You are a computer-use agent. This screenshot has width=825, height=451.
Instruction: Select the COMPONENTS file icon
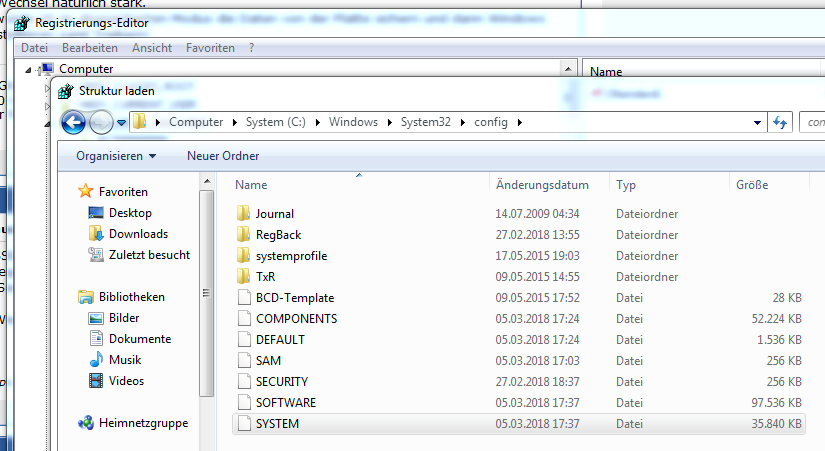coord(244,318)
